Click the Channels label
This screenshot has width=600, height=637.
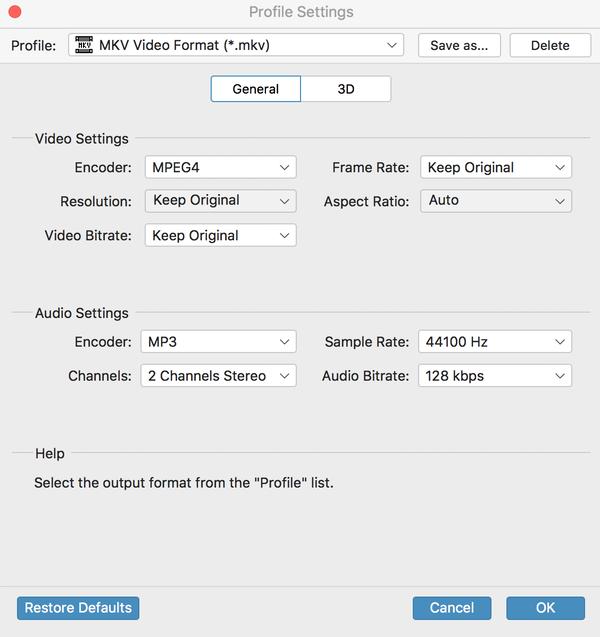click(x=100, y=376)
